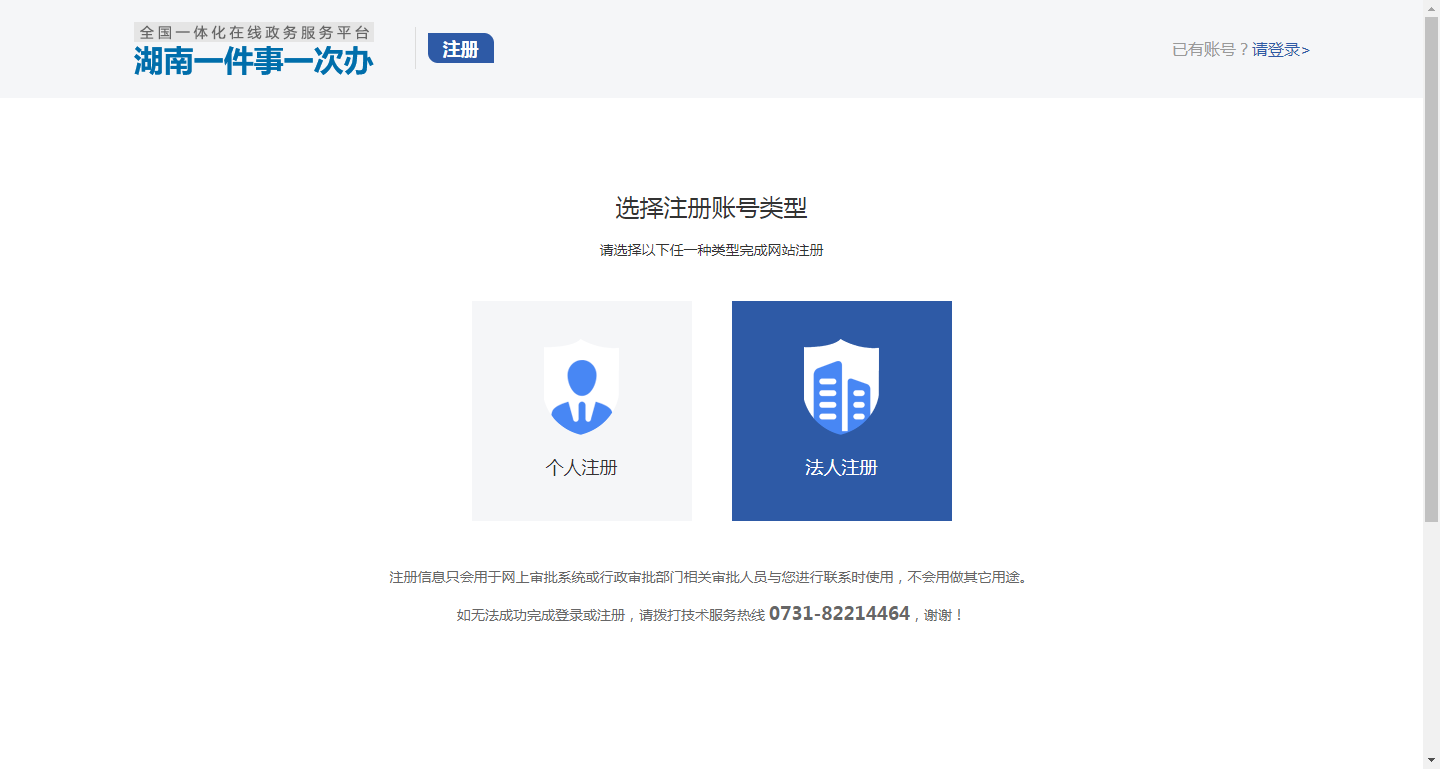Click the blue 注册 badge in header
The image size is (1440, 769).
460,49
